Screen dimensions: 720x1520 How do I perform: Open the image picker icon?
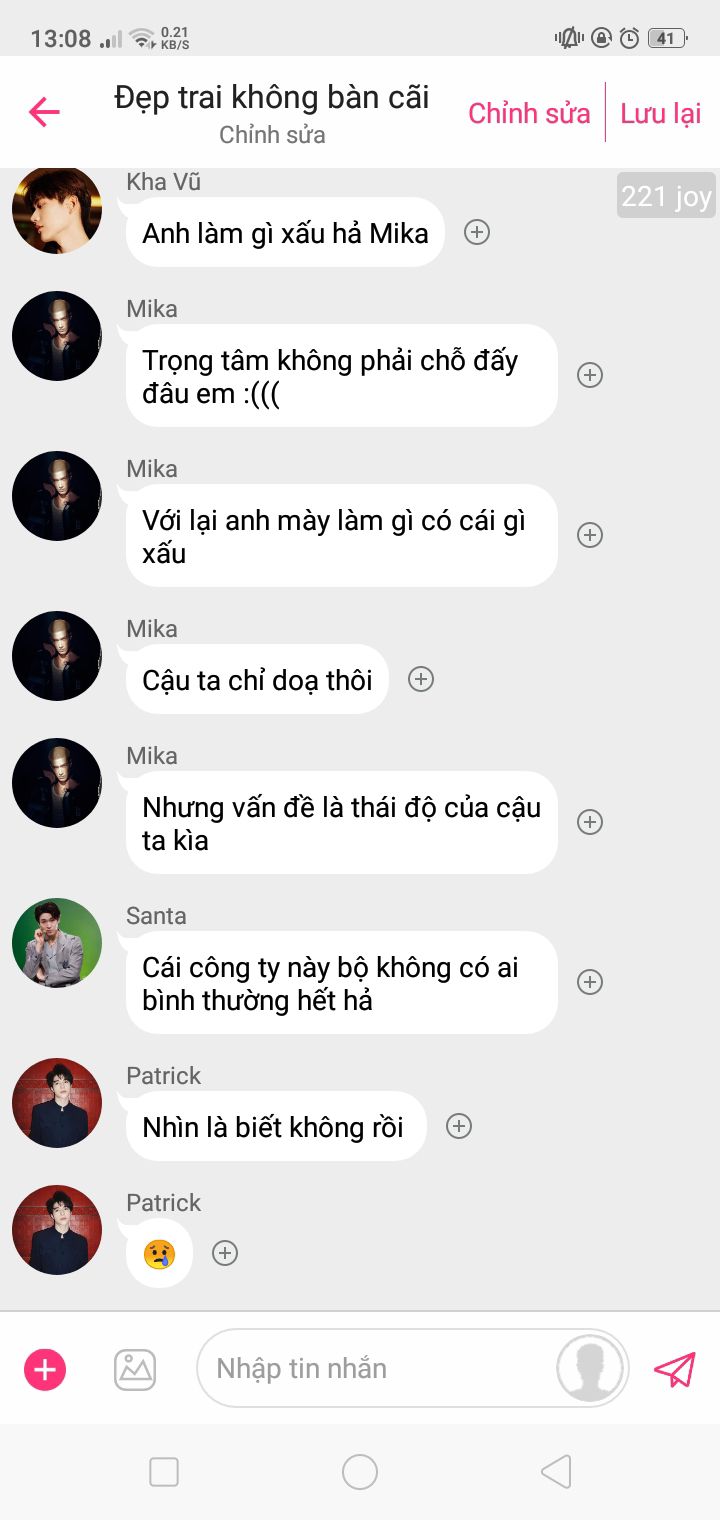coord(135,1369)
